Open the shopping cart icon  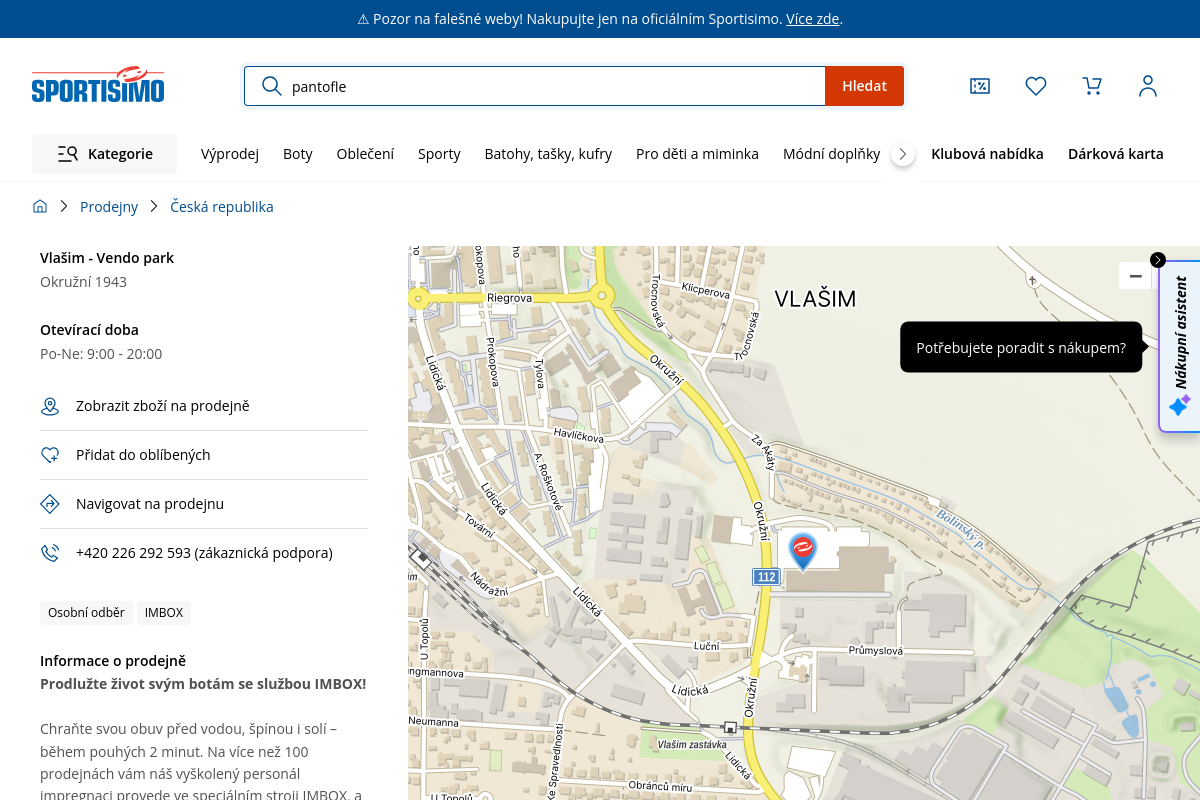coord(1092,86)
